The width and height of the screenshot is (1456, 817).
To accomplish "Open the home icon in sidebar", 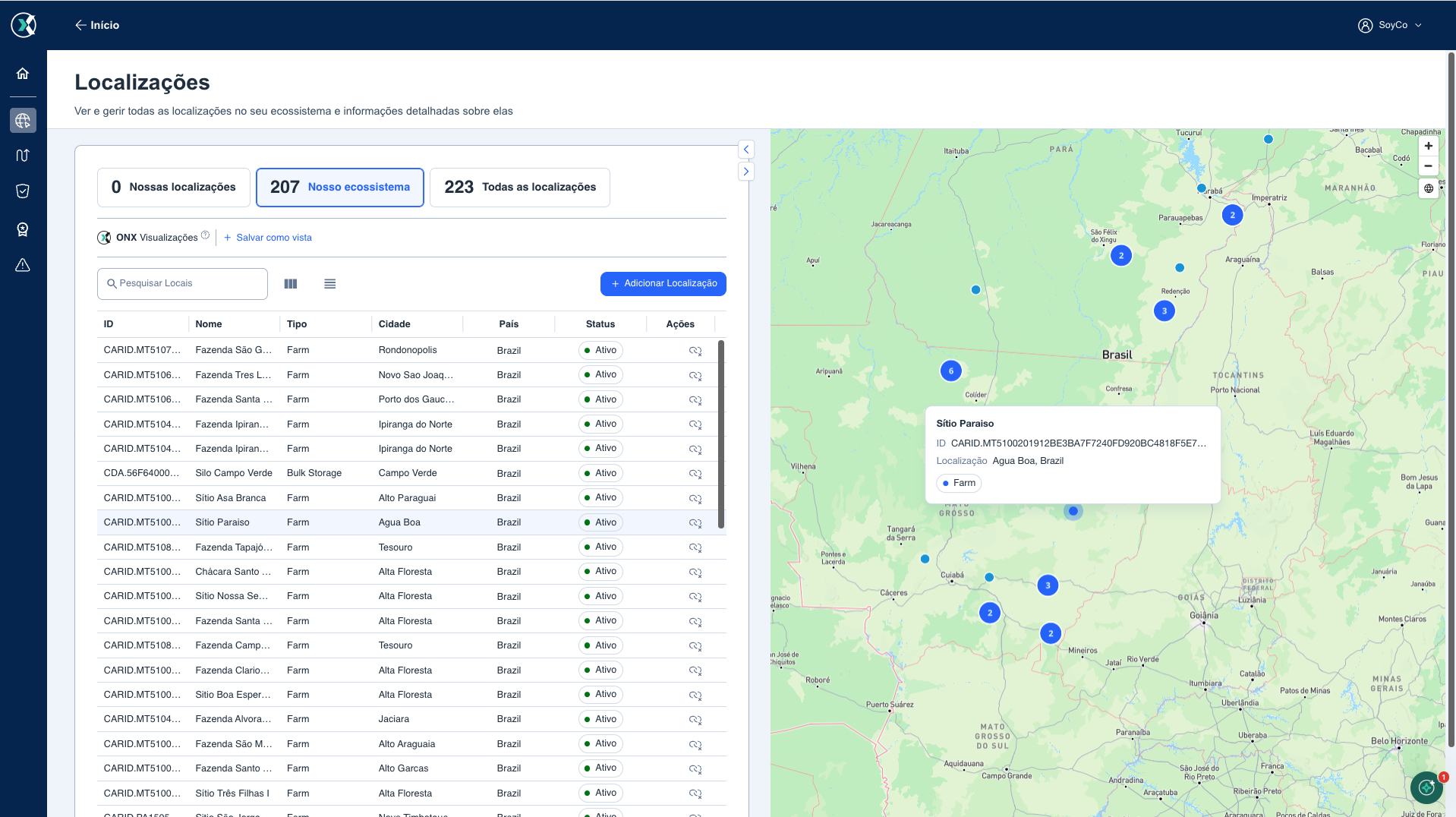I will pyautogui.click(x=23, y=74).
